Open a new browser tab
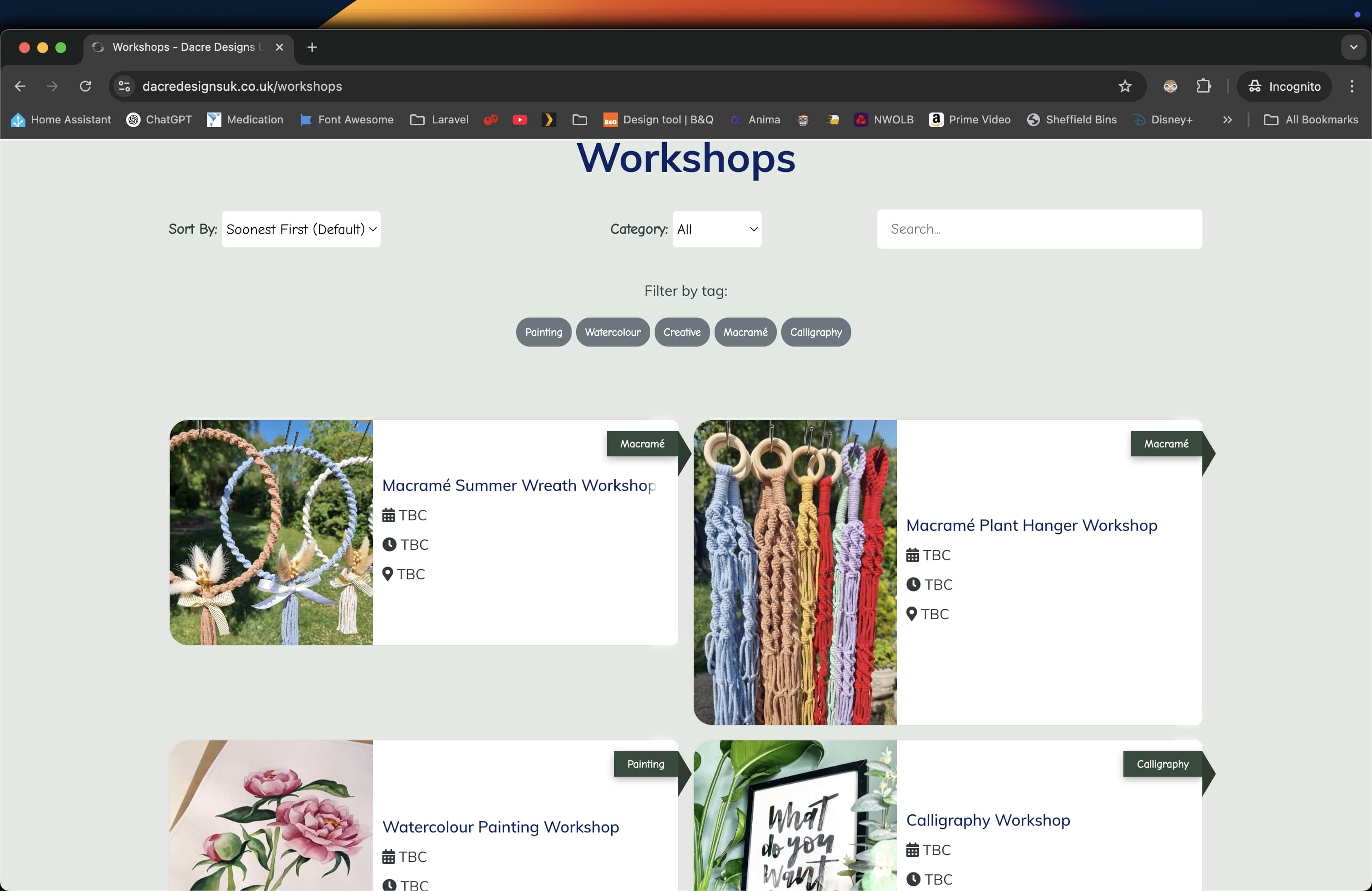The width and height of the screenshot is (1372, 891). tap(312, 47)
